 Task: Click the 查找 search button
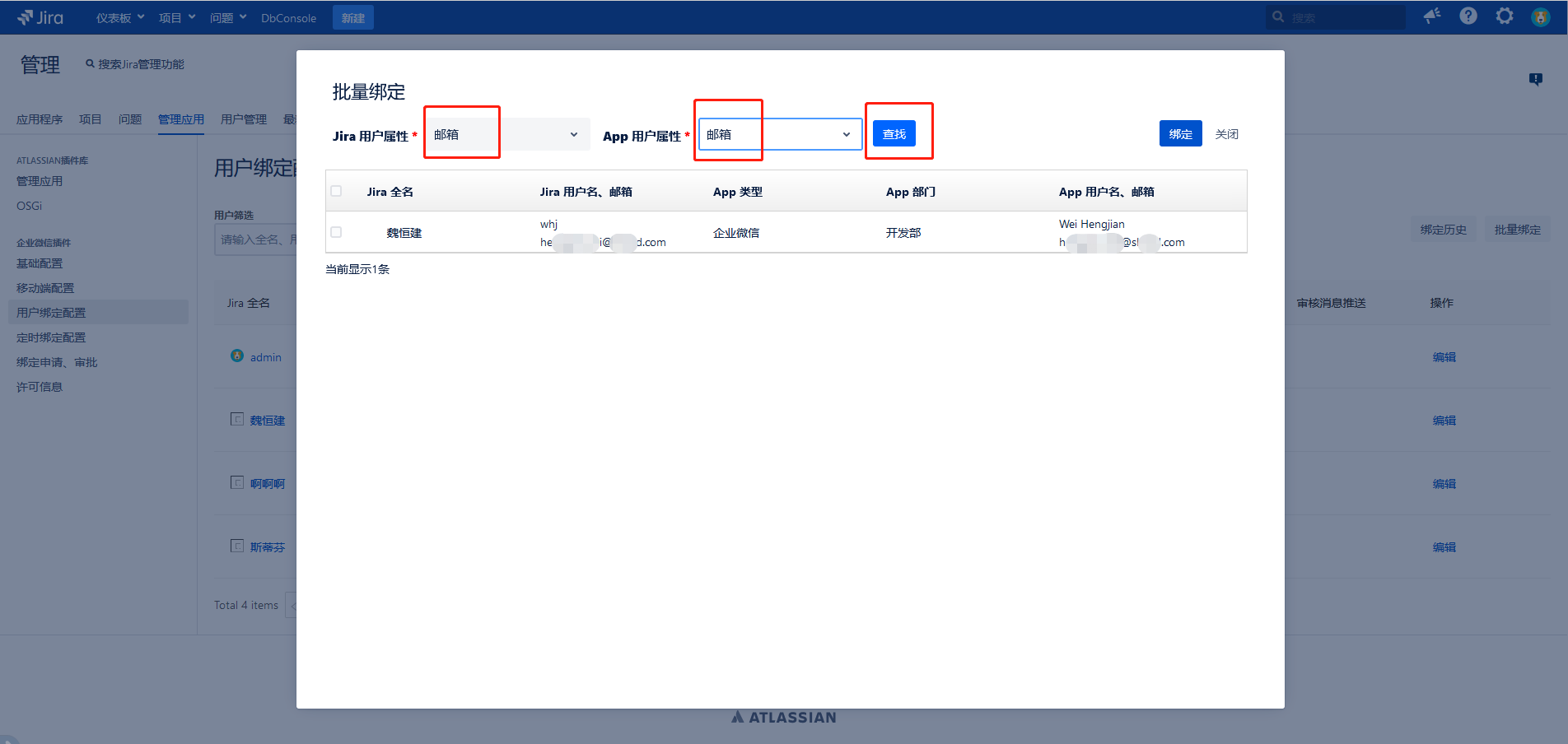(894, 134)
